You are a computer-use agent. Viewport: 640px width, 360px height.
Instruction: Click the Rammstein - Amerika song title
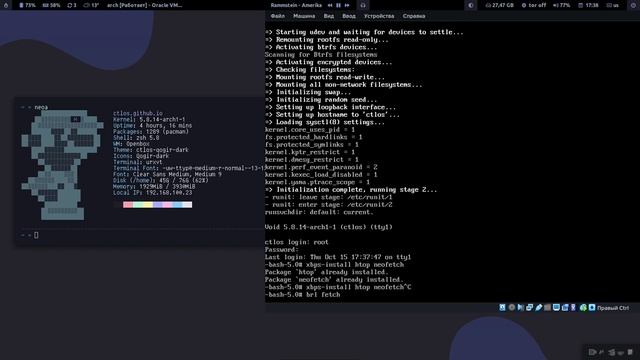[x=296, y=5]
